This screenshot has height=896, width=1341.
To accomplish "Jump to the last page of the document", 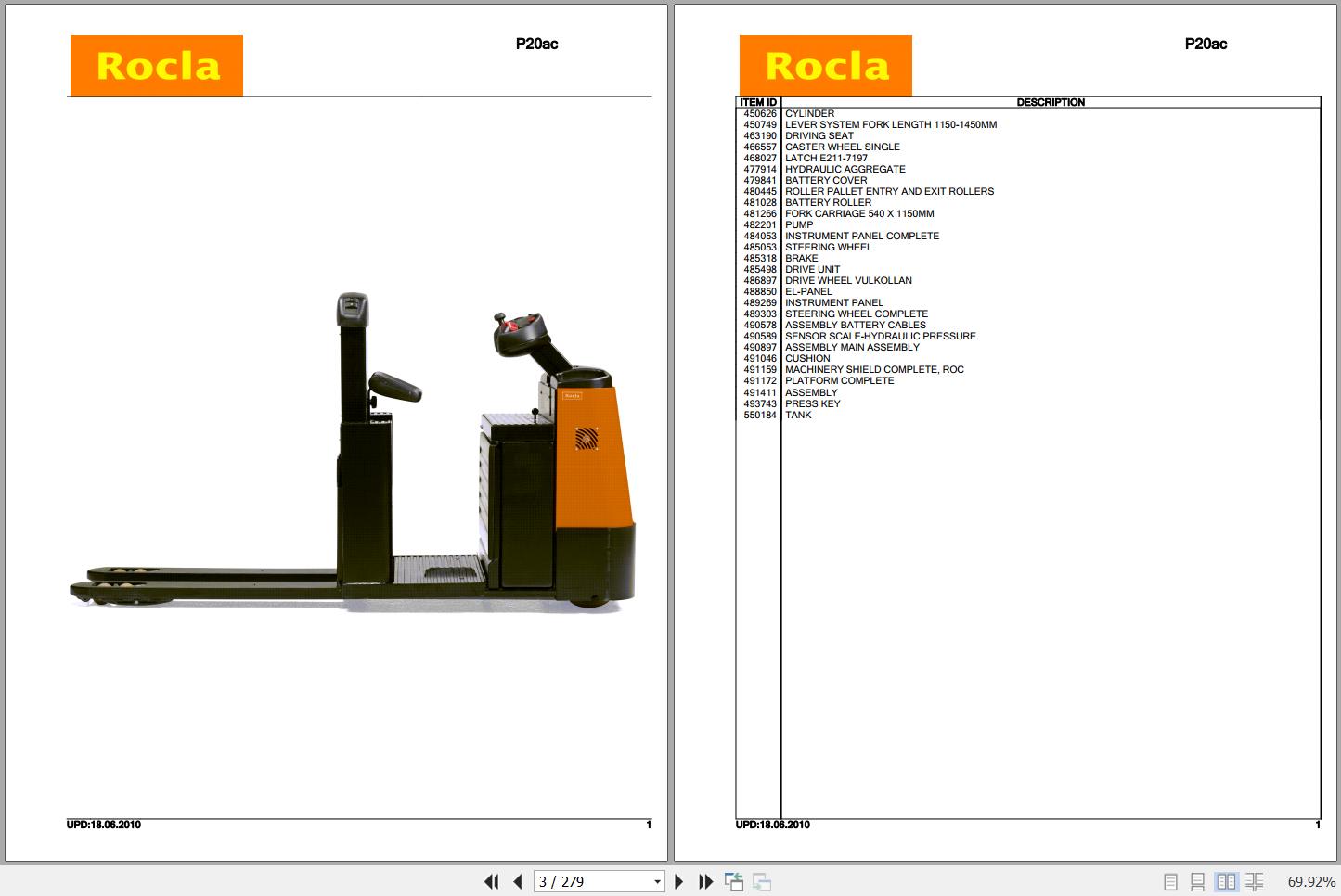I will coord(705,881).
